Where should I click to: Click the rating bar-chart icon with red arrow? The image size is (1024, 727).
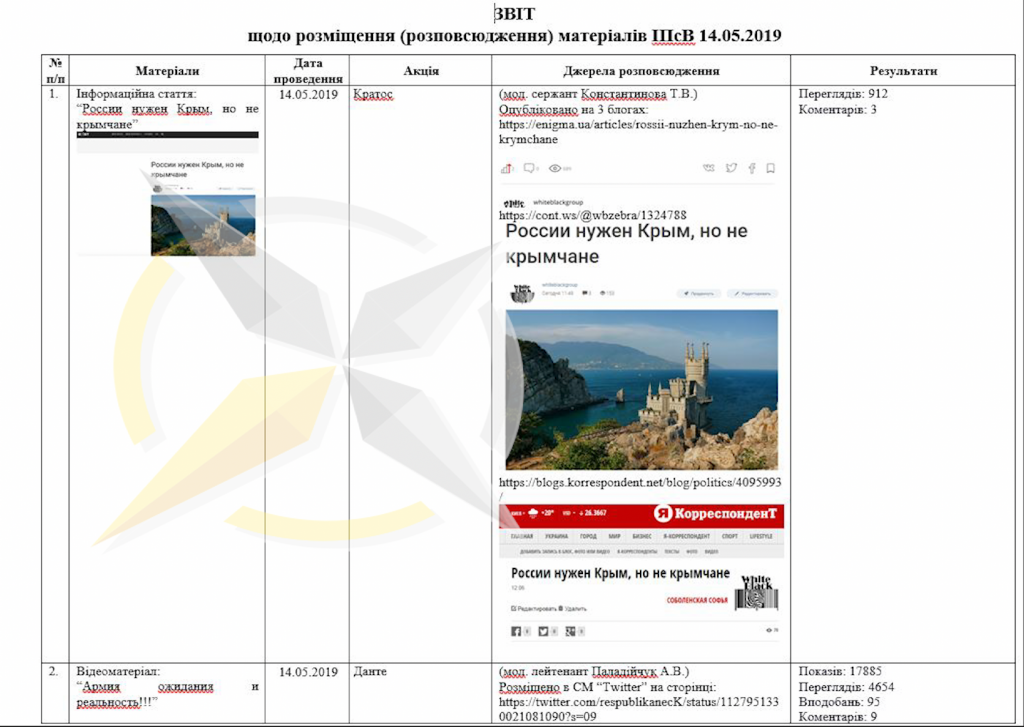click(x=507, y=168)
